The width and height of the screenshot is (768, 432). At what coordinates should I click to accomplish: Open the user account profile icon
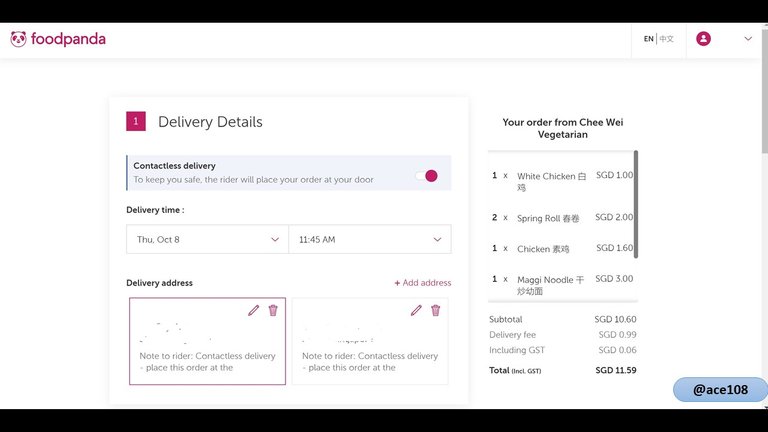coord(703,39)
